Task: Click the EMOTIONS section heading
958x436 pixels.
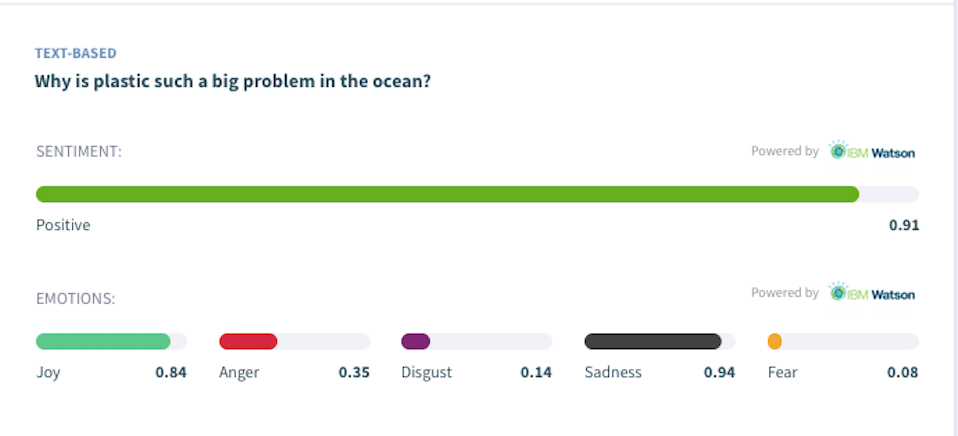Action: click(75, 298)
